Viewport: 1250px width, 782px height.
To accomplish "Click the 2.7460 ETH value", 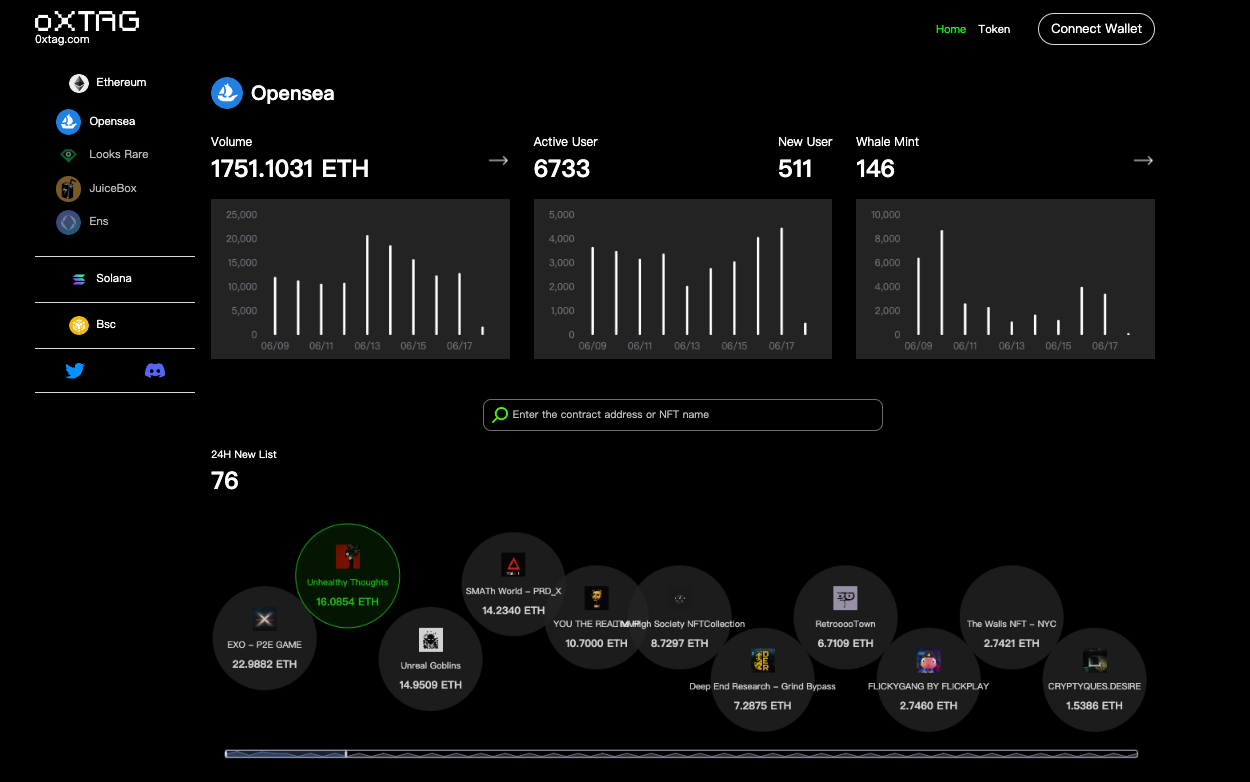I will [x=928, y=705].
